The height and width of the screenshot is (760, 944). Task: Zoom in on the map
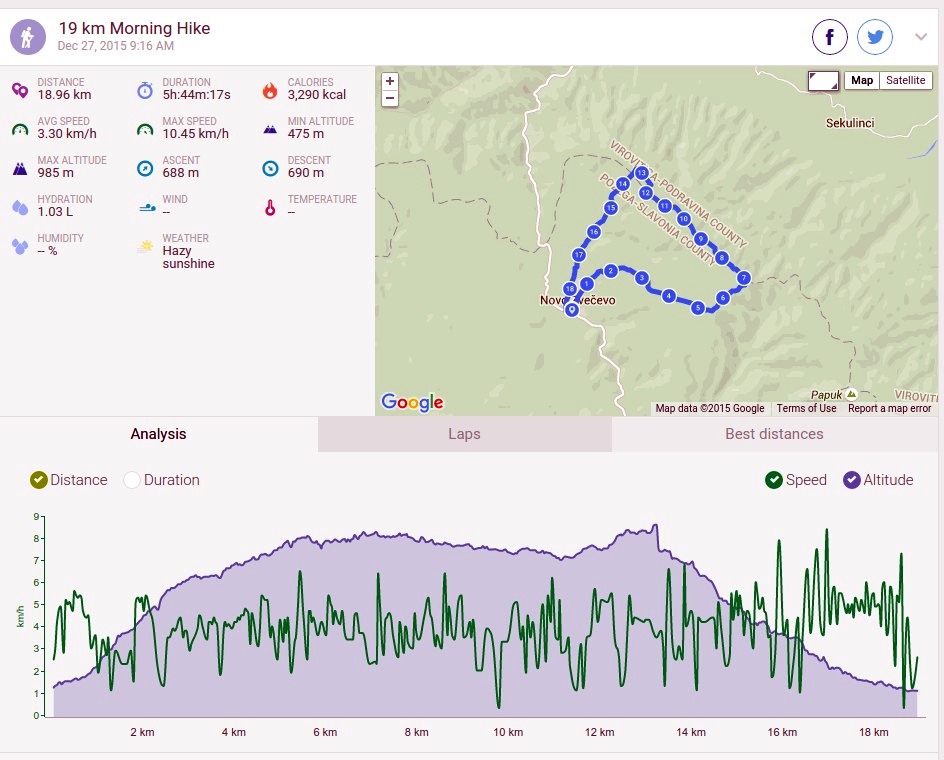pyautogui.click(x=390, y=81)
